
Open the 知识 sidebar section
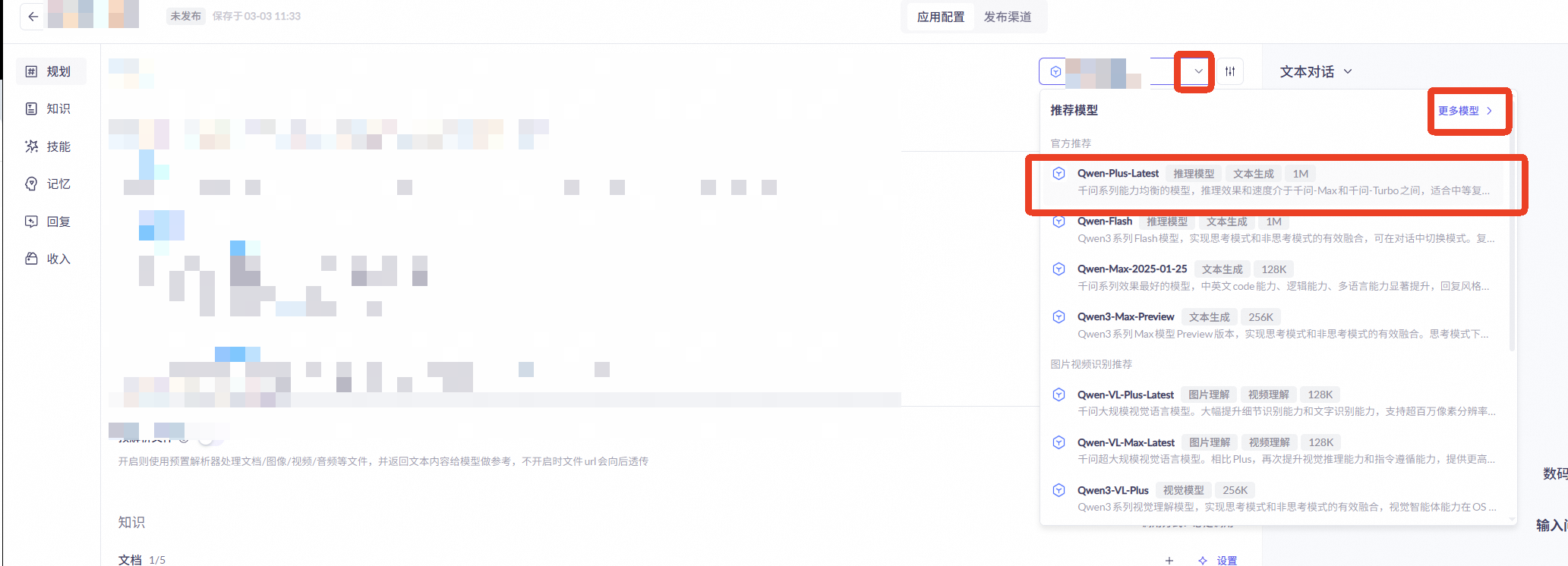point(51,108)
